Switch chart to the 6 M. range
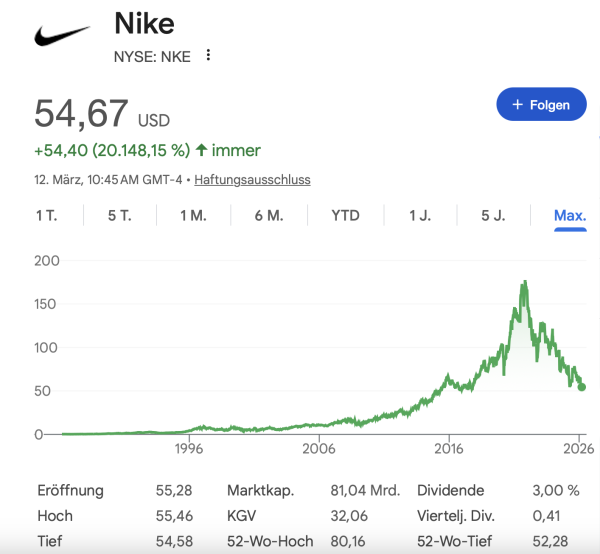The height and width of the screenshot is (554, 600). [268, 216]
